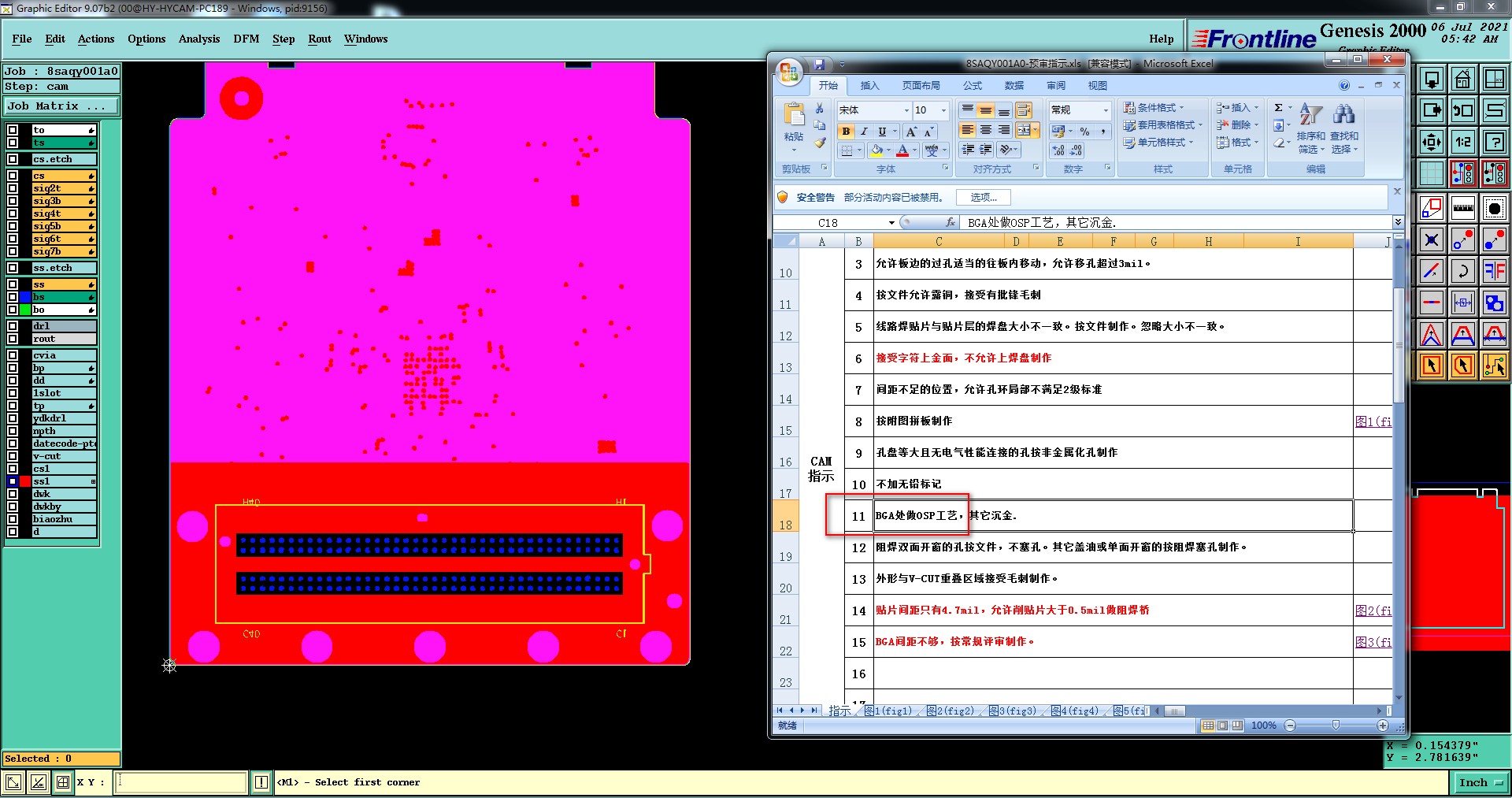Toggle visibility box of layer 'drl'

click(13, 326)
